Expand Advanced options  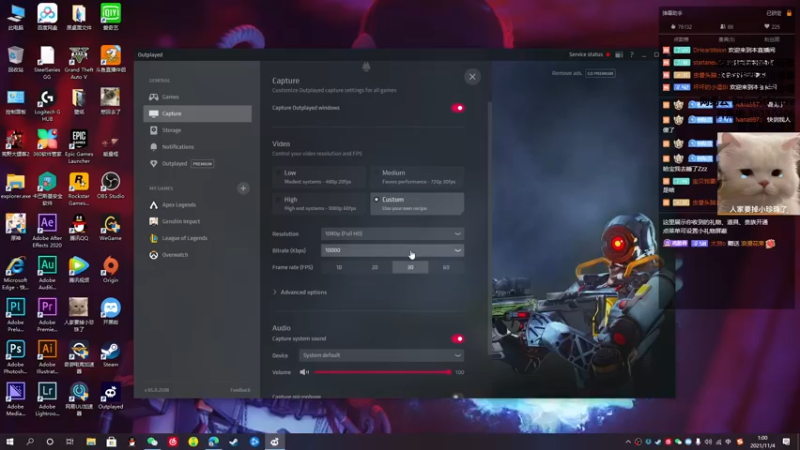point(300,292)
